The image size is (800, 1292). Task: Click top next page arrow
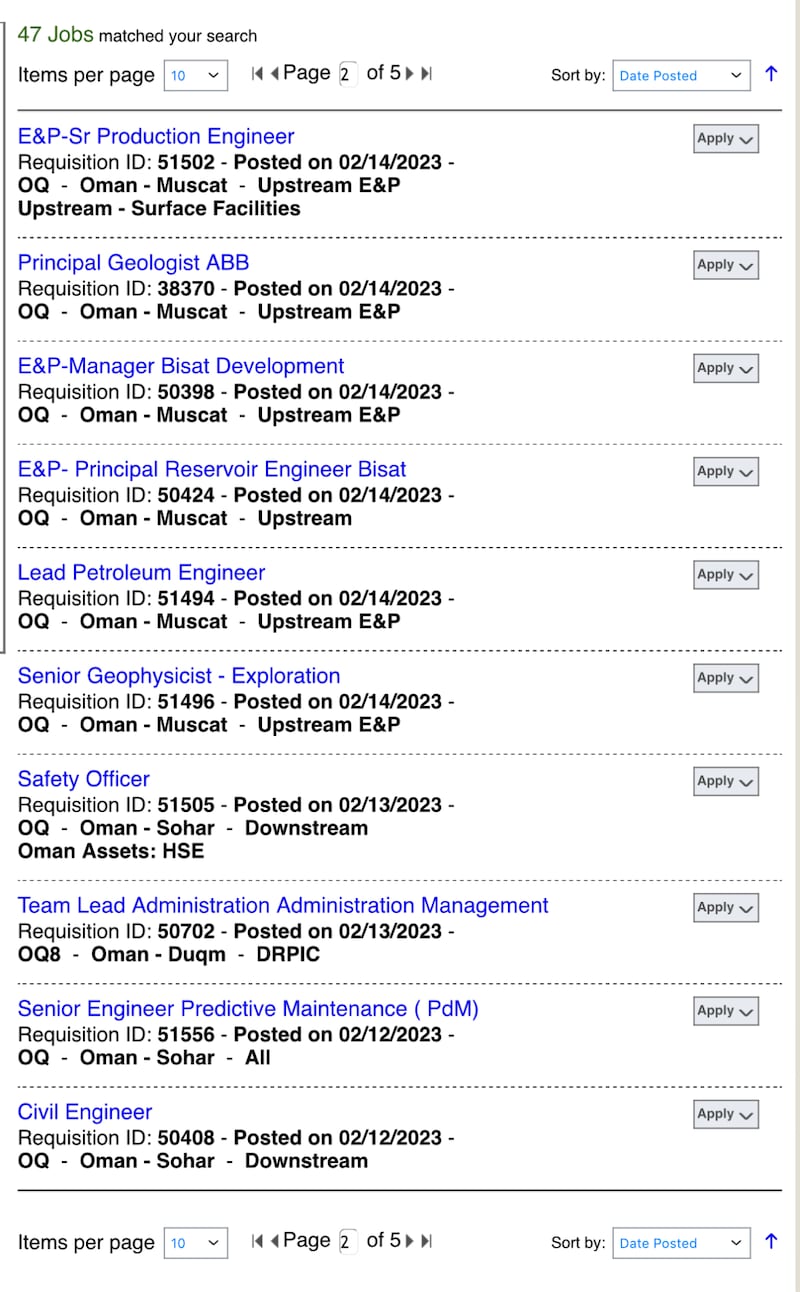pyautogui.click(x=410, y=73)
